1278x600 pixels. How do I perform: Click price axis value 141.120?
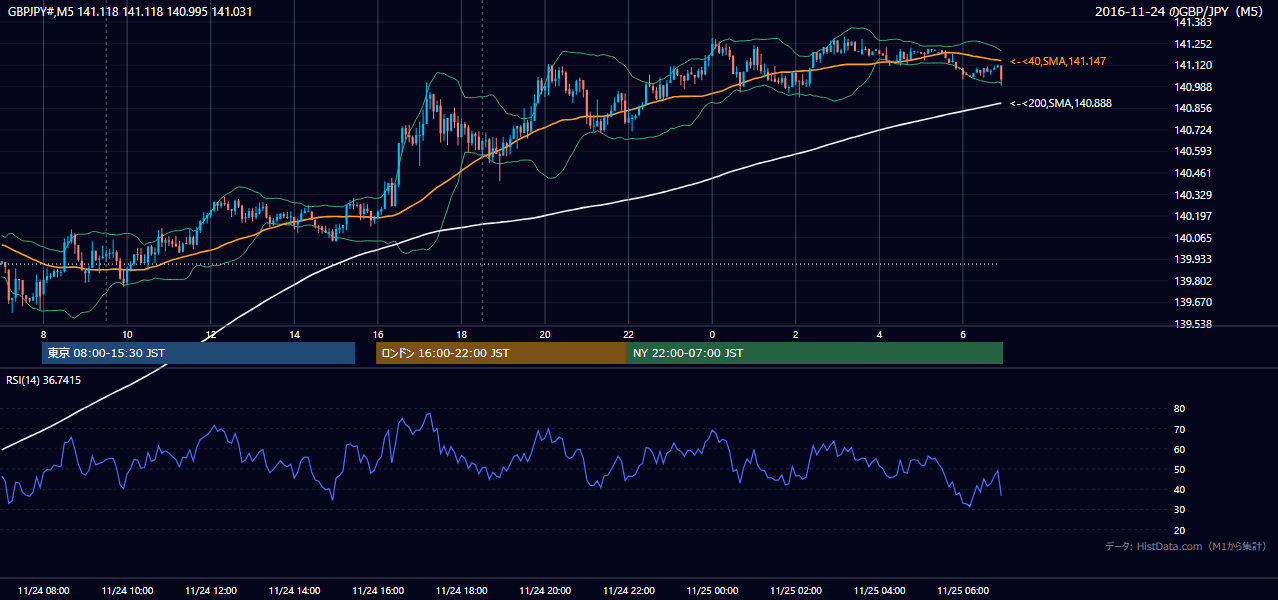[1192, 65]
